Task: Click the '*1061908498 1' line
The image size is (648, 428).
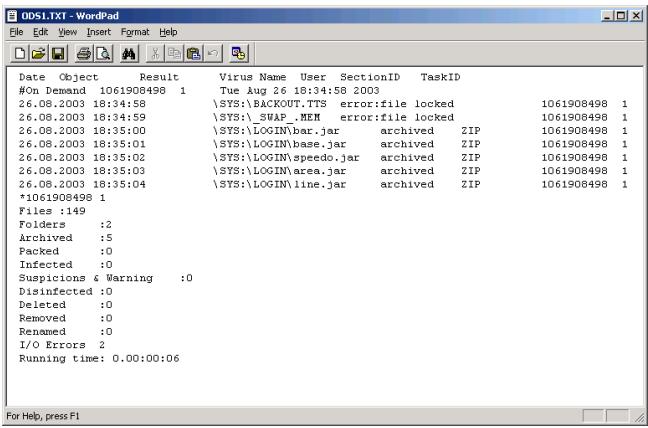Action: point(62,198)
